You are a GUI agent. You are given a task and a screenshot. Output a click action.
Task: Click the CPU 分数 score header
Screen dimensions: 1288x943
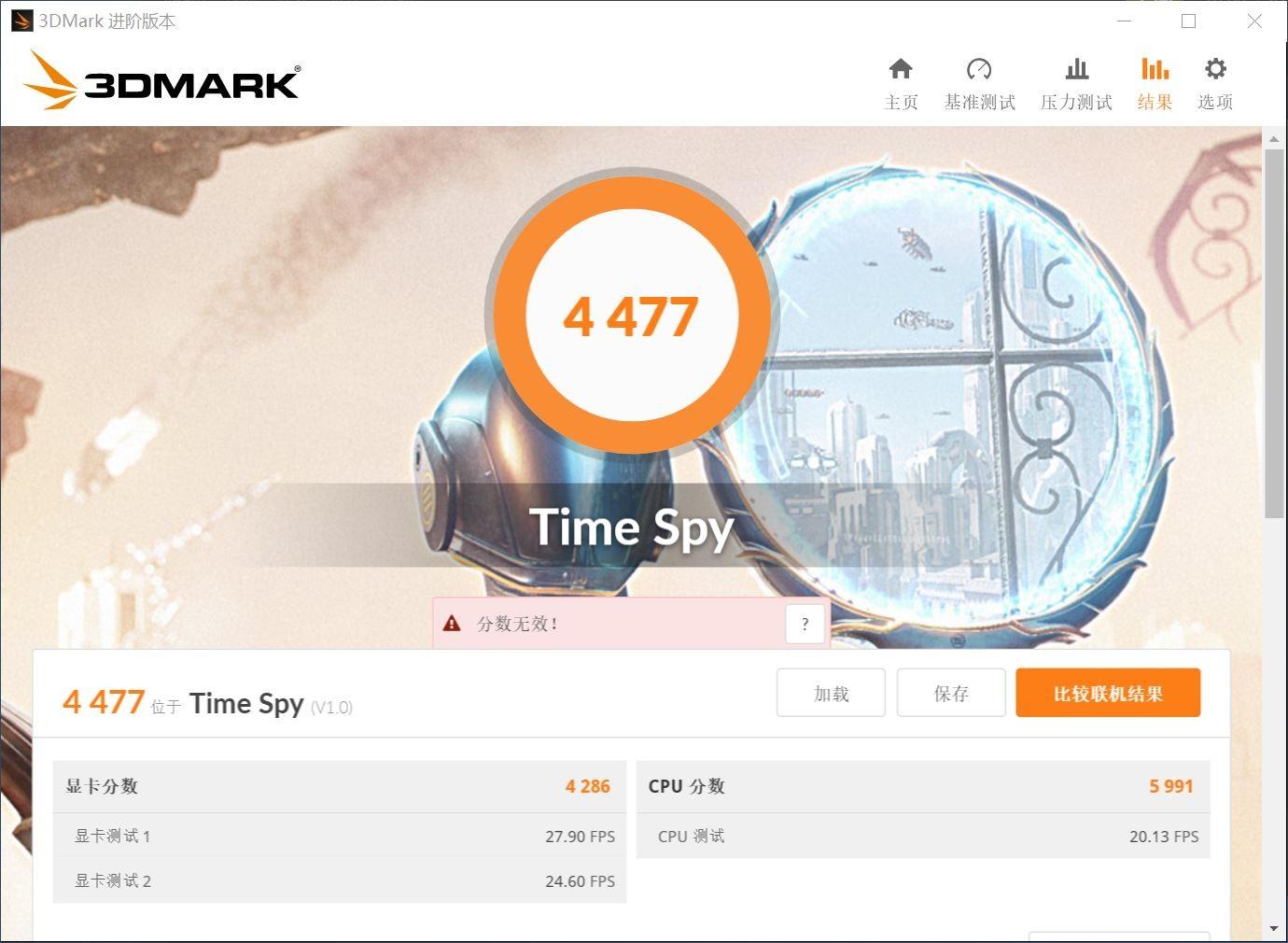pyautogui.click(x=923, y=786)
